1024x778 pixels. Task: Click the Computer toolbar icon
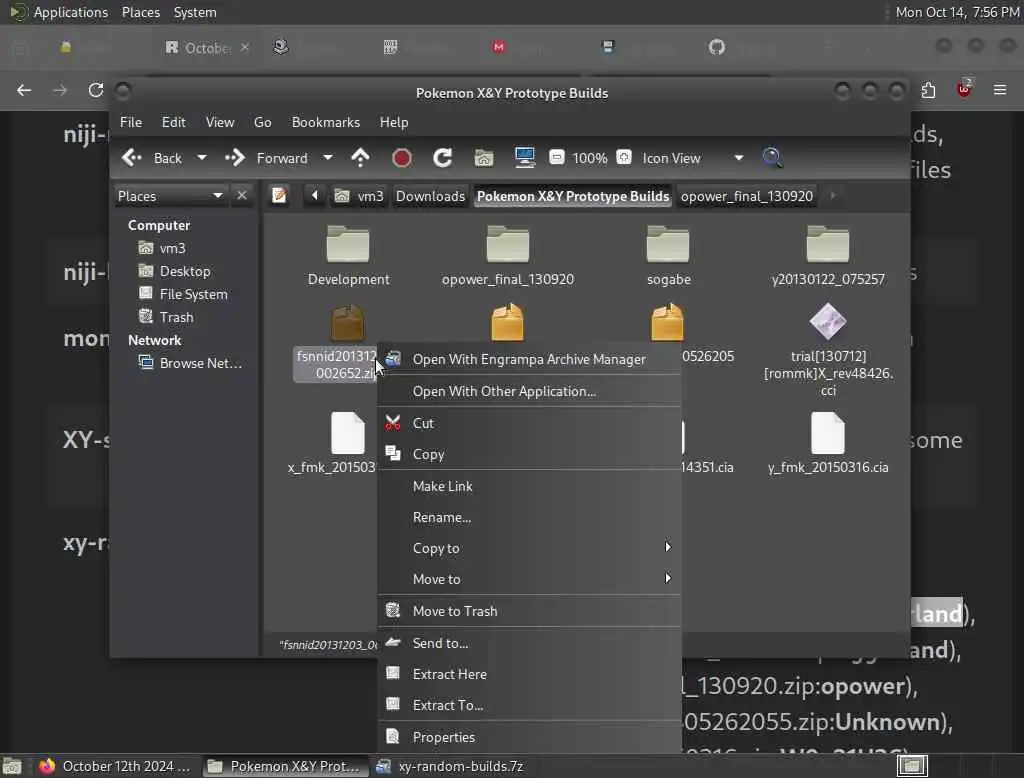[x=524, y=158]
